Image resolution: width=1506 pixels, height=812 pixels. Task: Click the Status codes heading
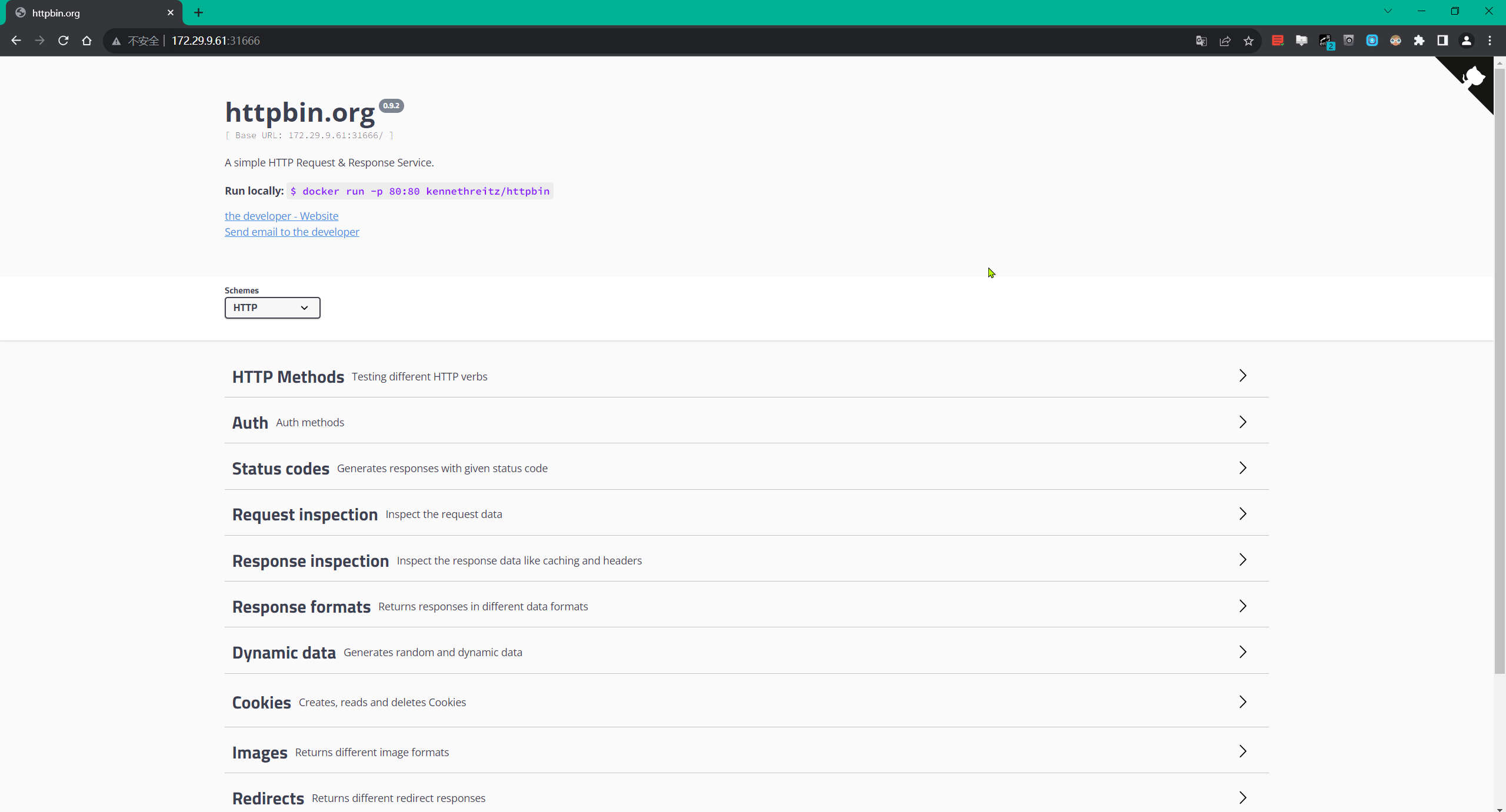(281, 469)
